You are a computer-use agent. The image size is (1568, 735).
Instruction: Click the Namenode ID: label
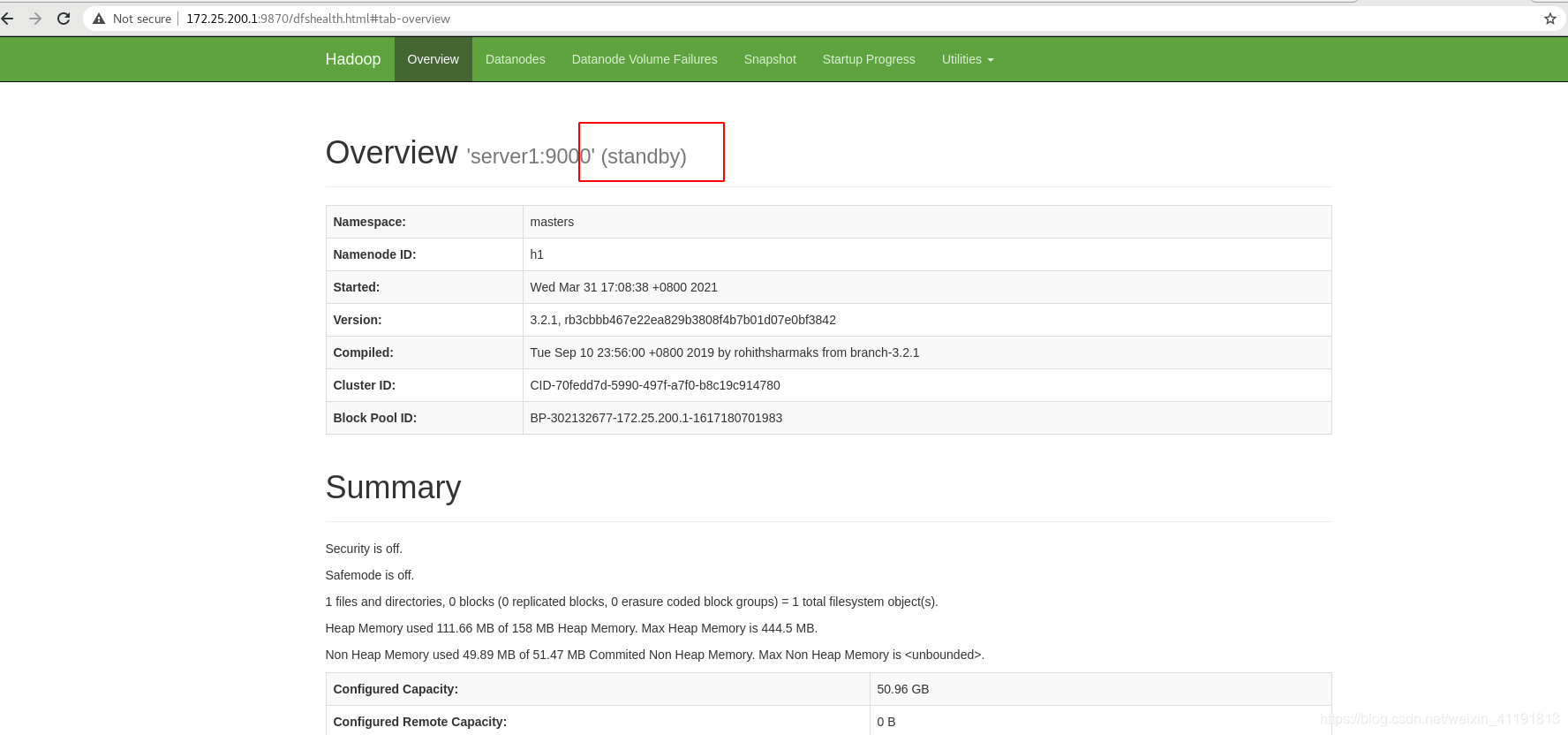pos(374,254)
